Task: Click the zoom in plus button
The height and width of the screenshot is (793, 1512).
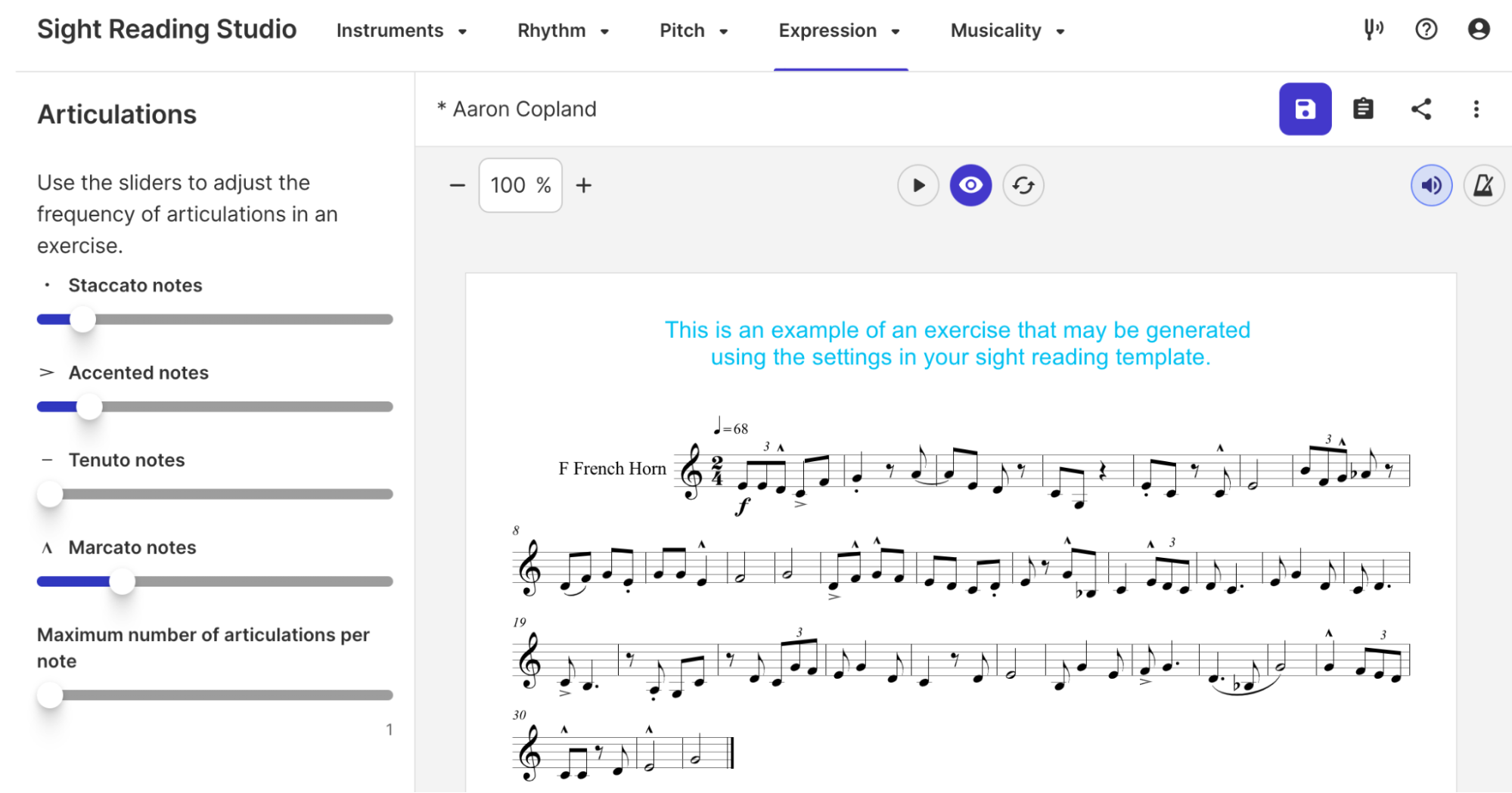Action: (583, 185)
